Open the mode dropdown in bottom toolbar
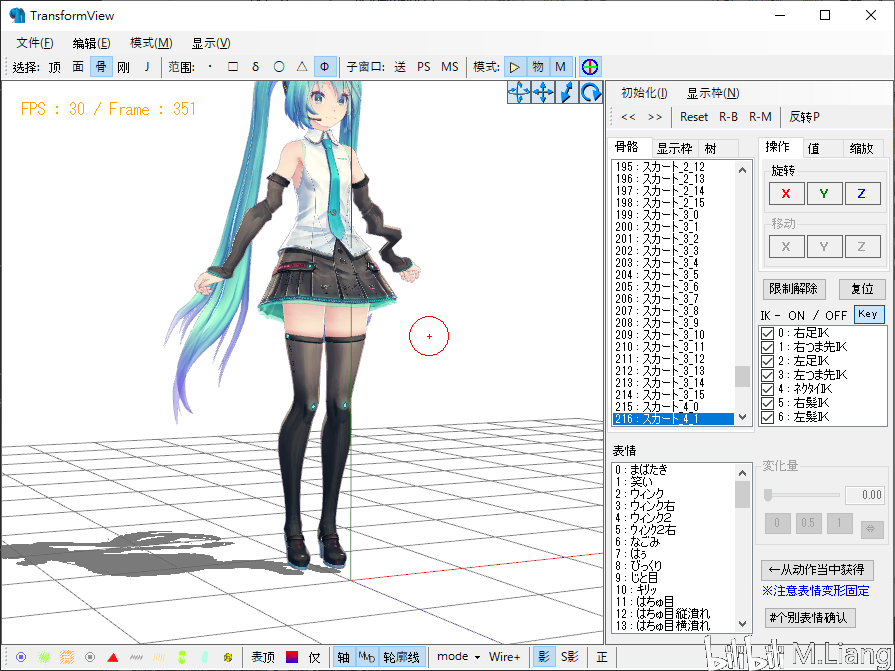 (x=458, y=657)
